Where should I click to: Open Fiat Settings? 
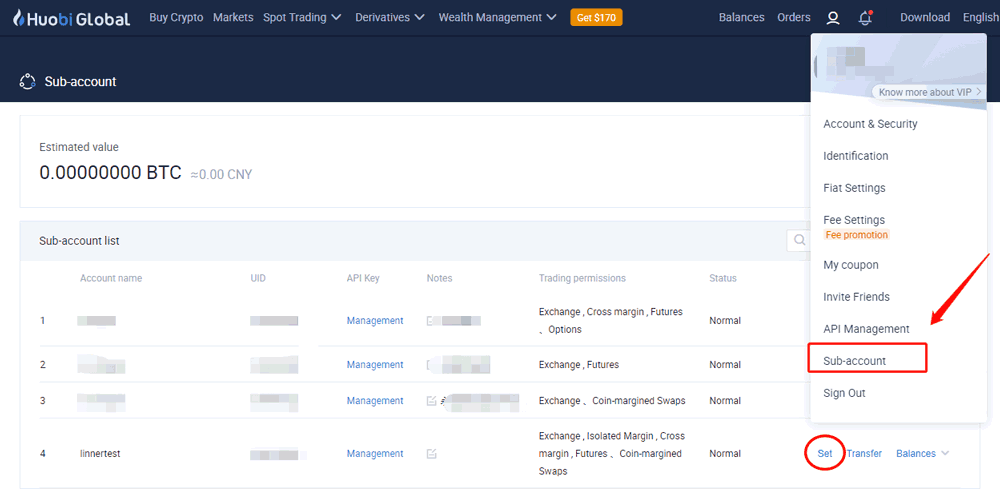[x=854, y=188]
